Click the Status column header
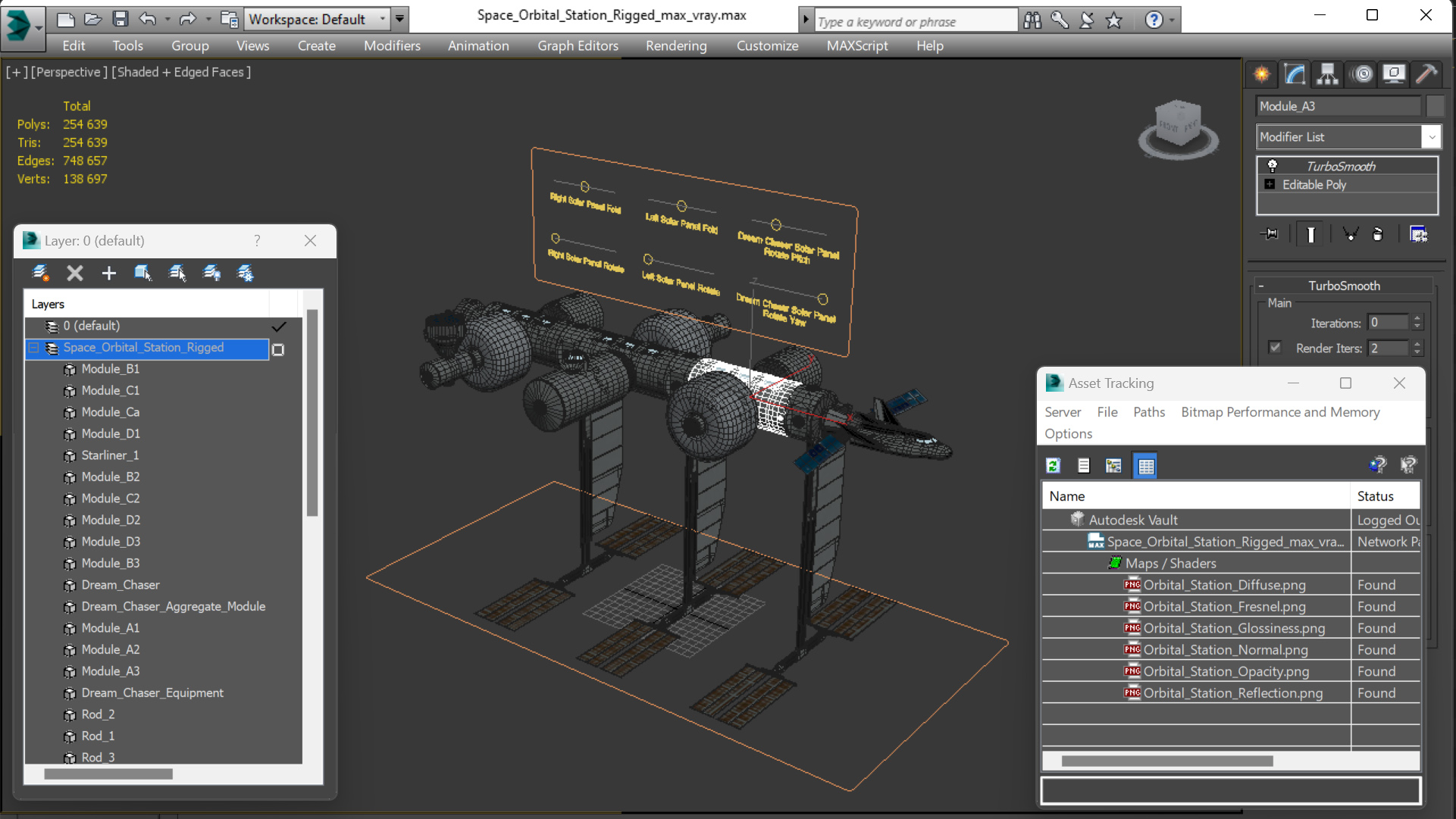1456x819 pixels. pyautogui.click(x=1385, y=496)
